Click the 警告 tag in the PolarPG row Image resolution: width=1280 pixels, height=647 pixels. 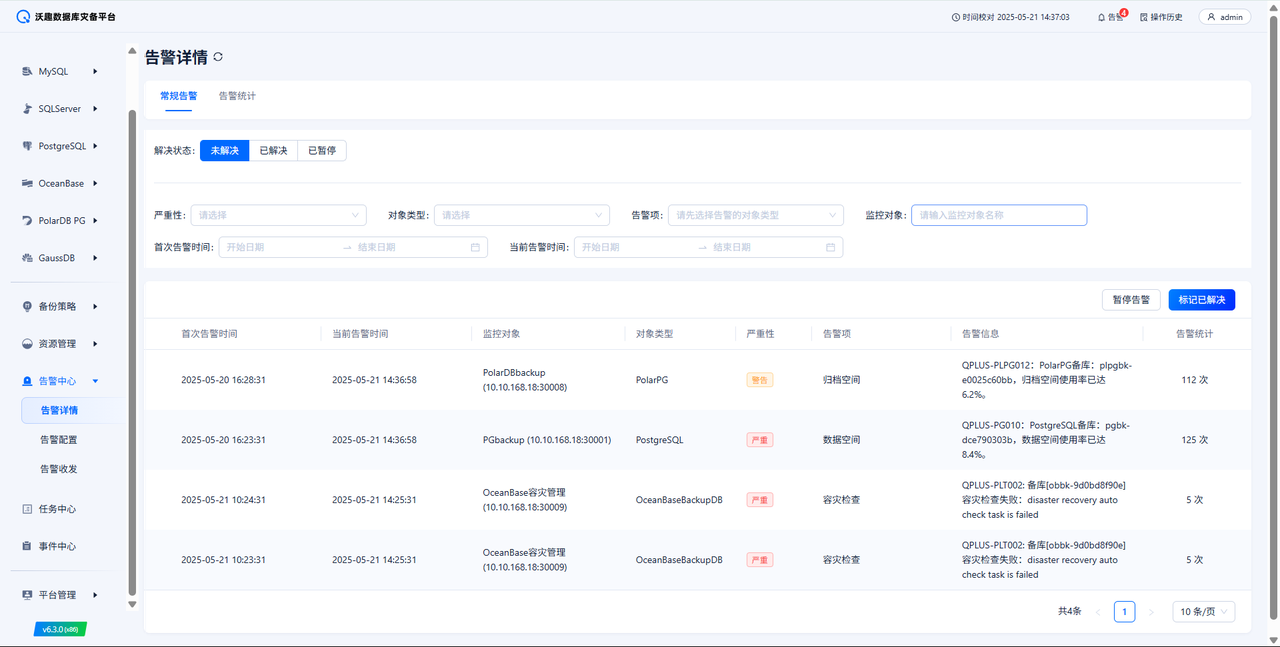760,380
